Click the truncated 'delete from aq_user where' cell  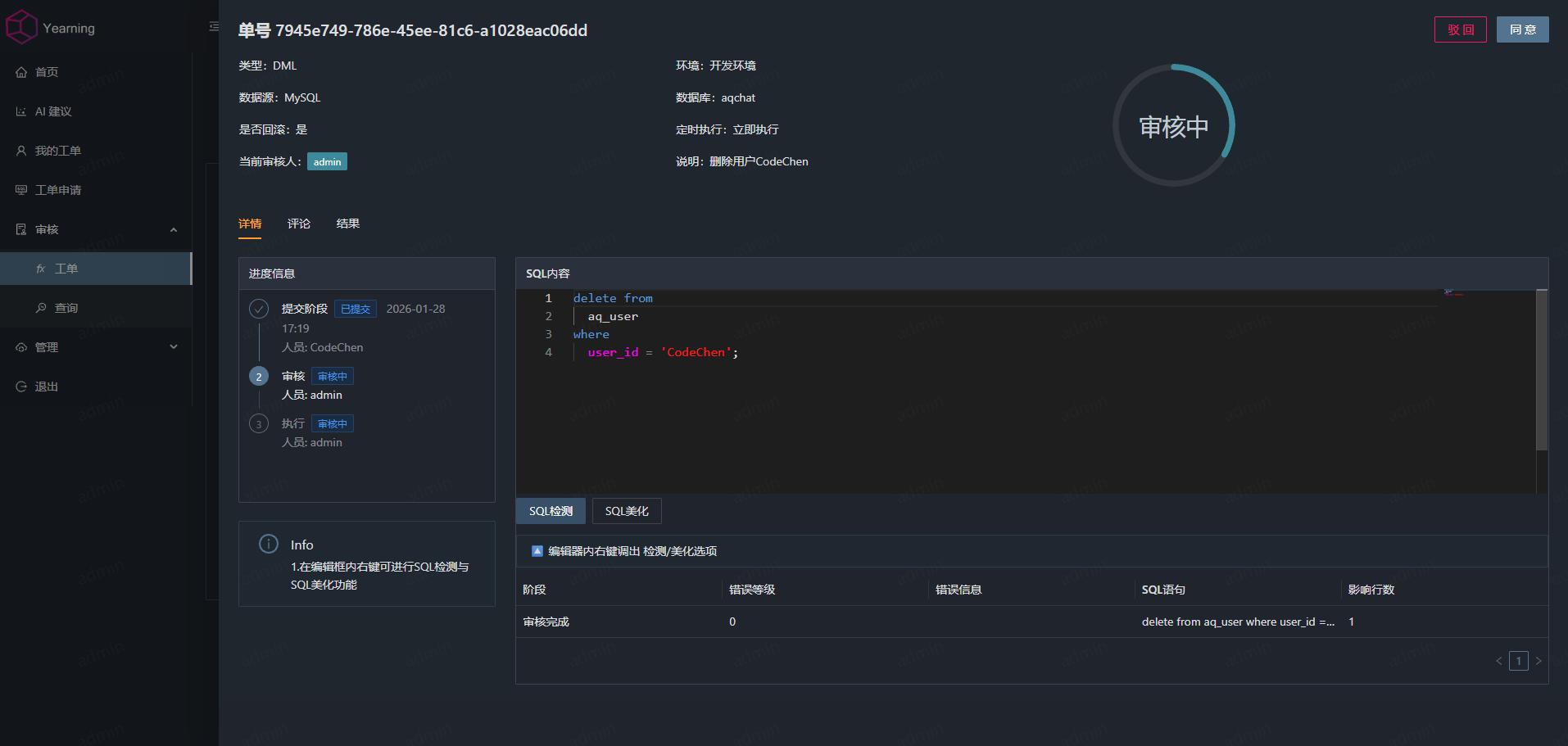click(1238, 622)
